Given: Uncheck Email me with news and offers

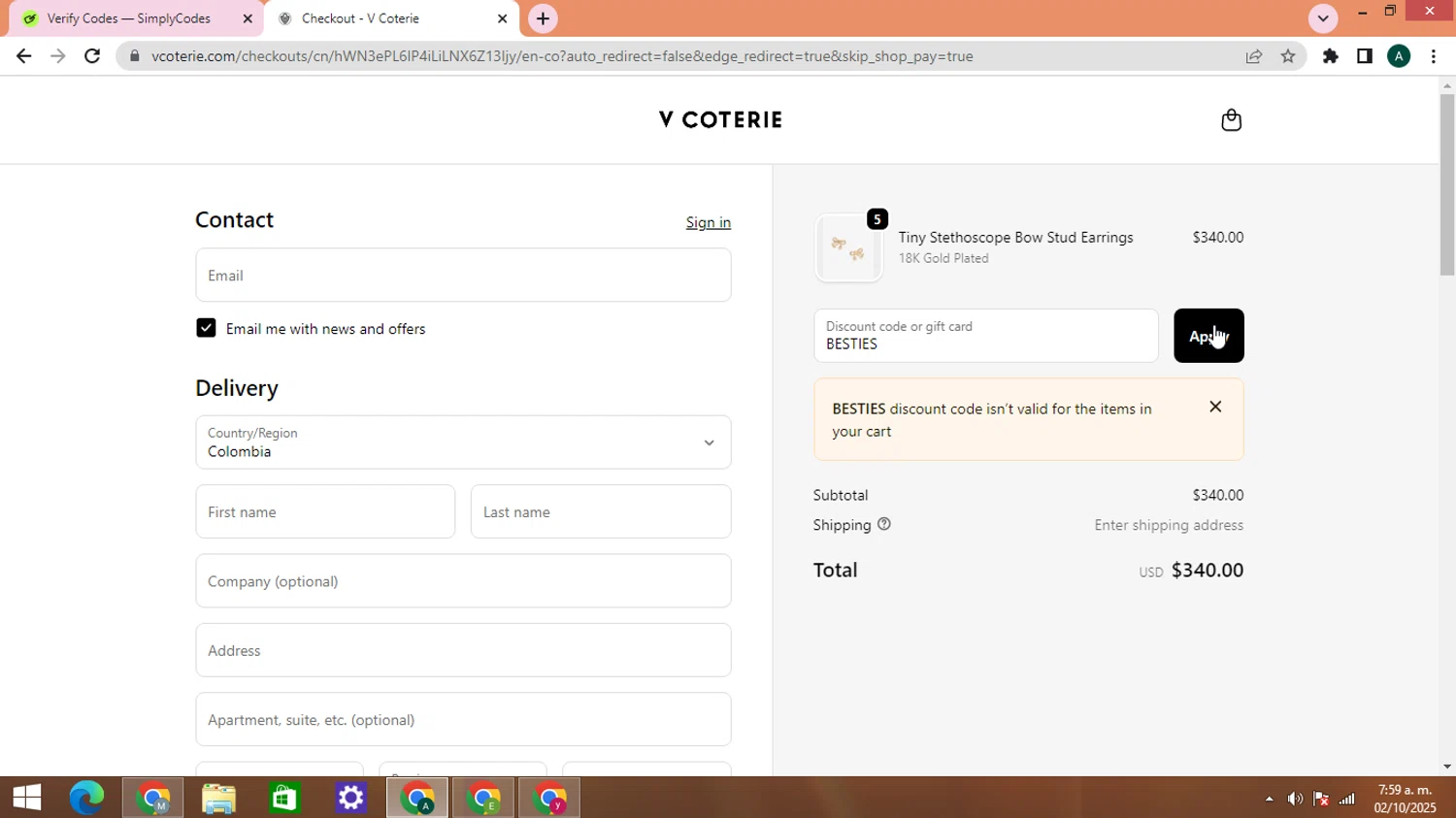Looking at the screenshot, I should tap(206, 328).
